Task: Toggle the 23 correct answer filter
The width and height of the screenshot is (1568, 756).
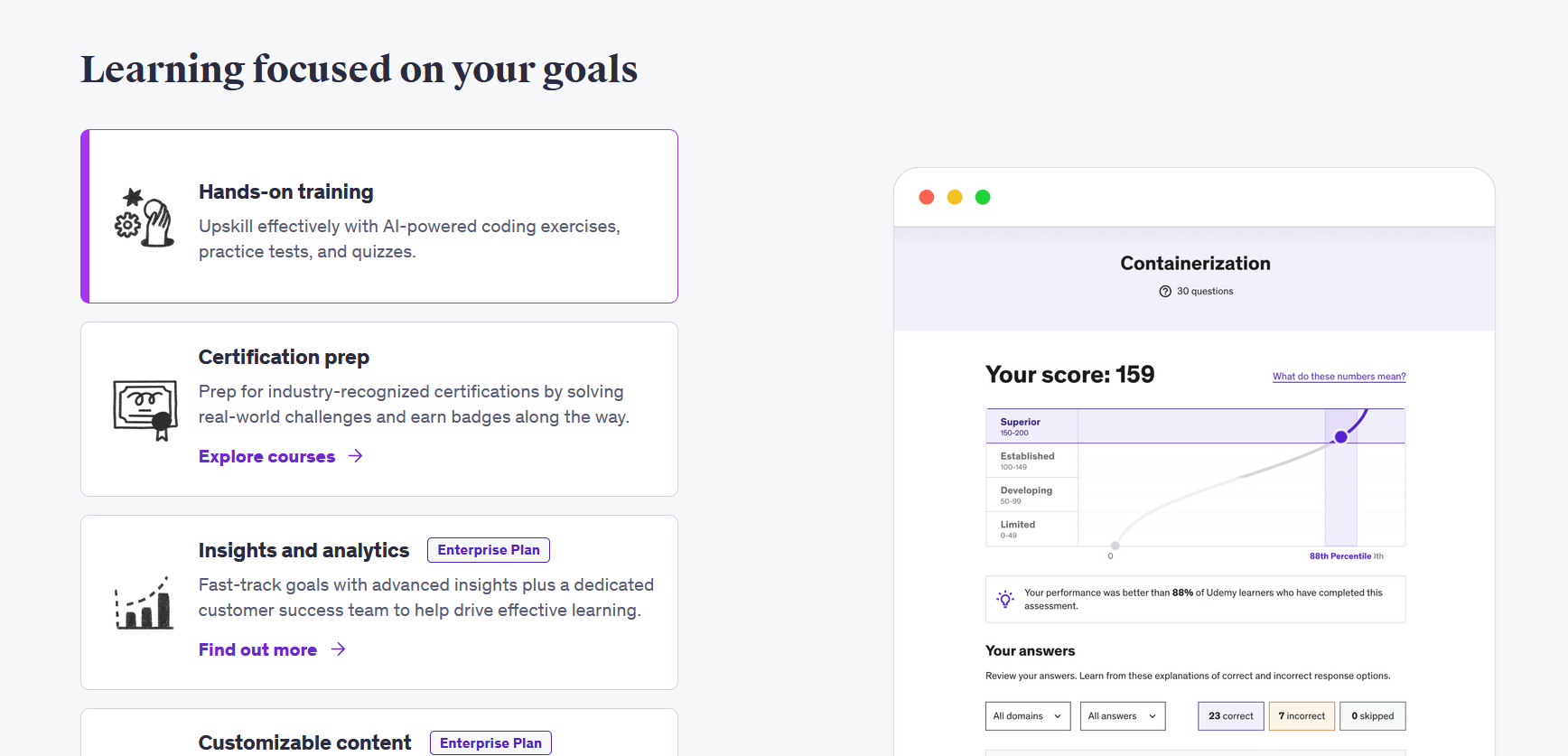Action: [x=1231, y=716]
